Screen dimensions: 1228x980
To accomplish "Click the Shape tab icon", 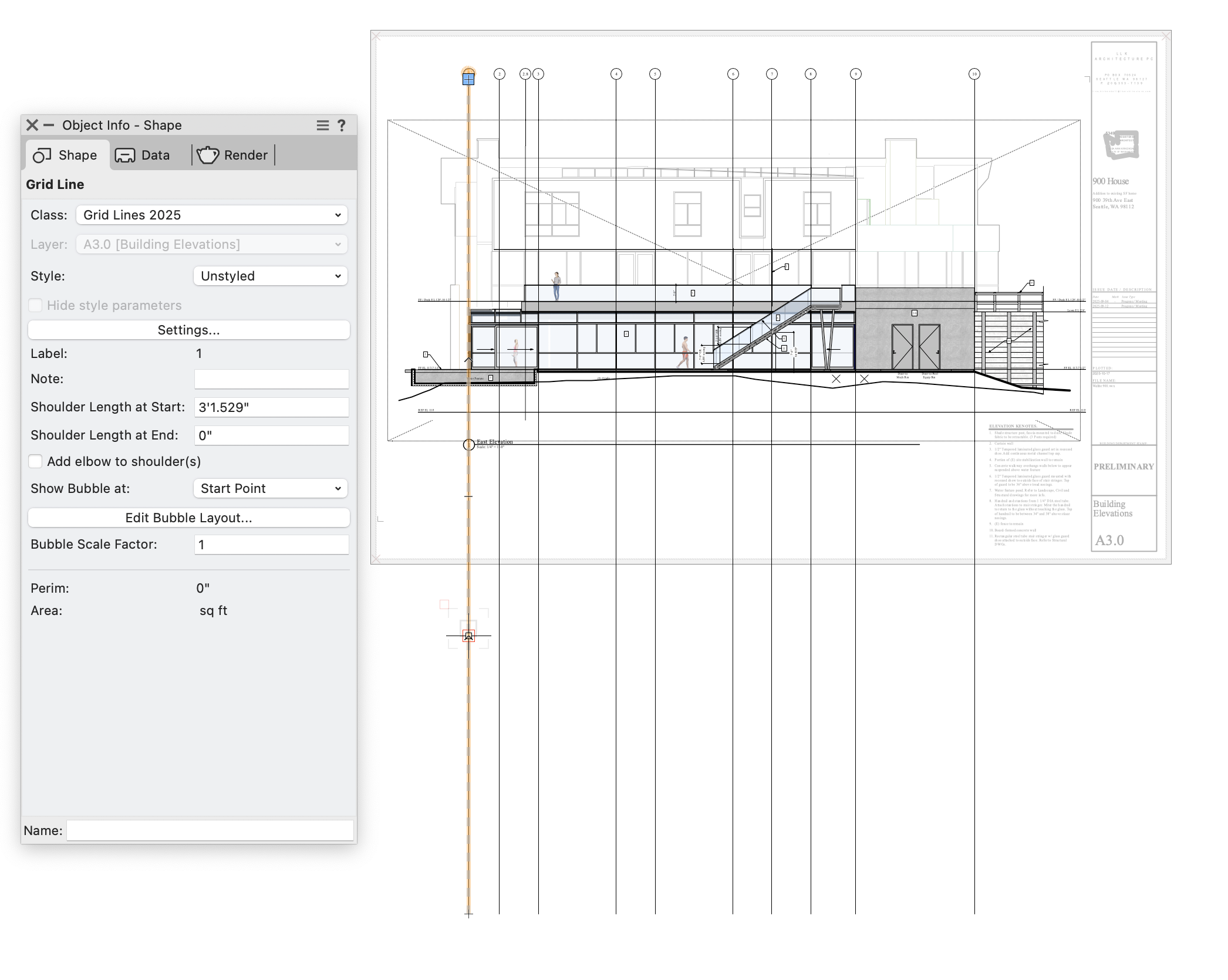I will pyautogui.click(x=42, y=156).
